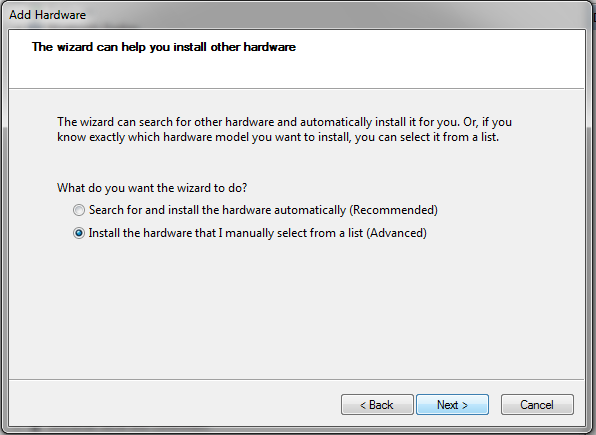This screenshot has width=596, height=435.
Task: Click the empty gray wizard body below the options
Action: pyautogui.click(x=296, y=308)
